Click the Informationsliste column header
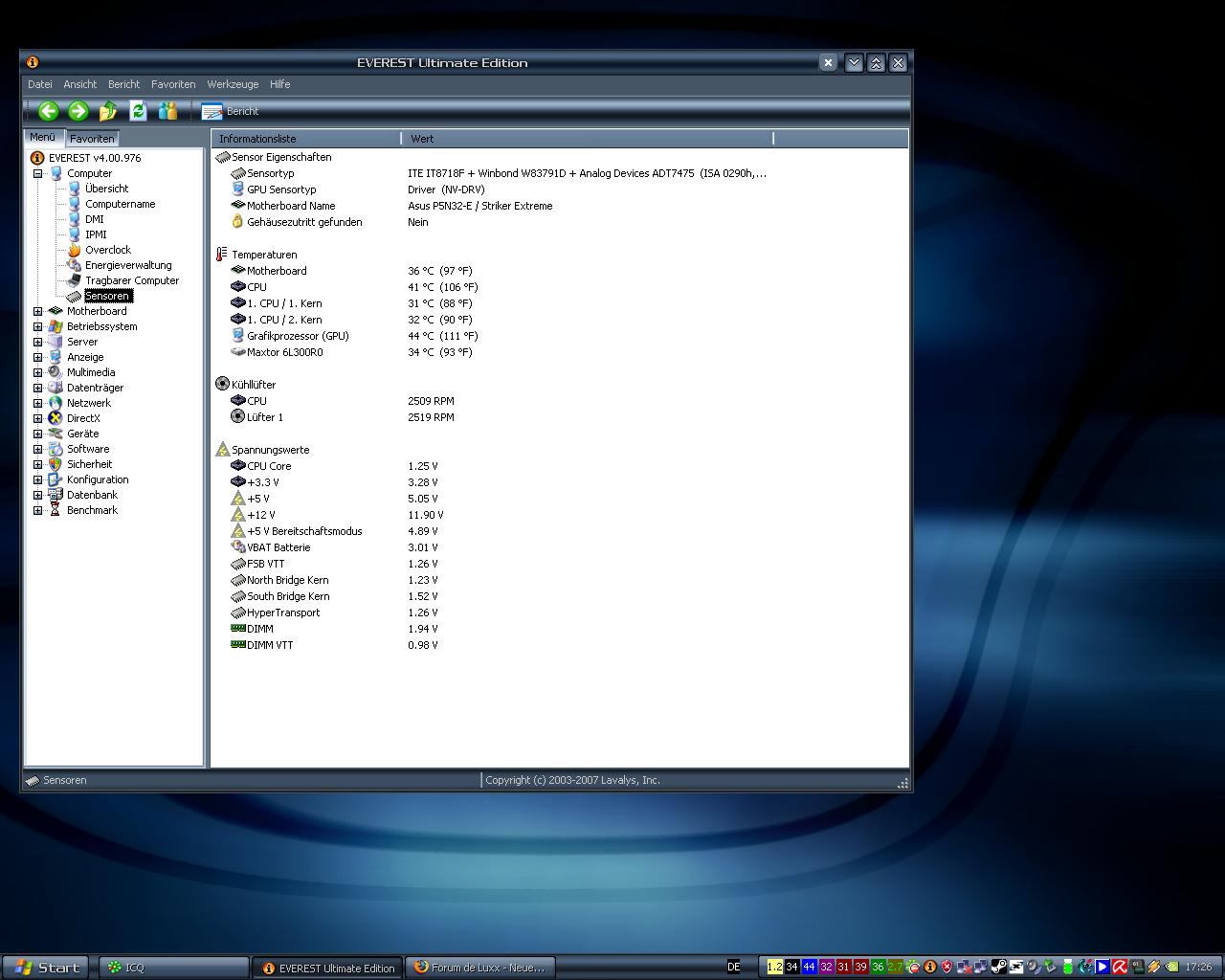 [x=306, y=139]
